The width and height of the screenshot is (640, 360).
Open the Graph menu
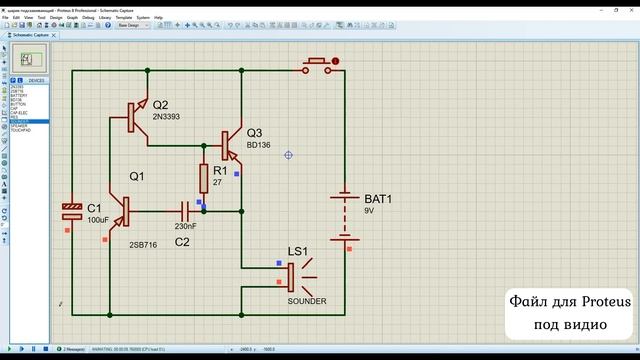(x=72, y=18)
